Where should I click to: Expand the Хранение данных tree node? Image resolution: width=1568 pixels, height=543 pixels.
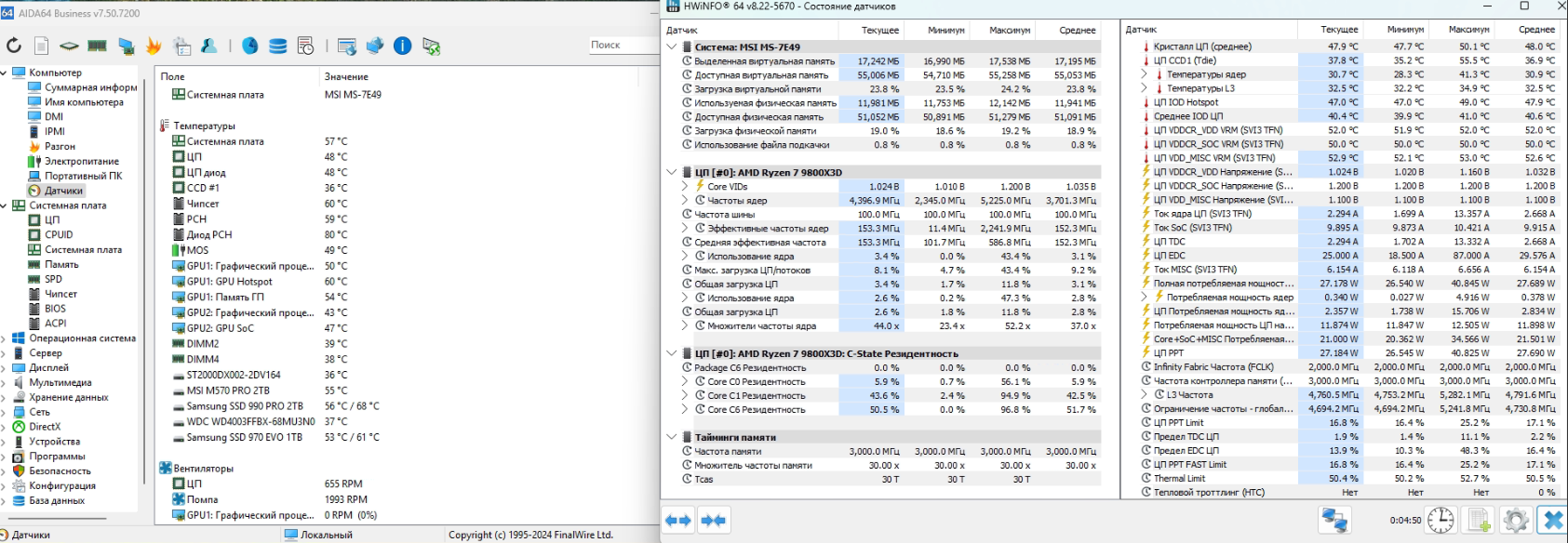point(4,397)
